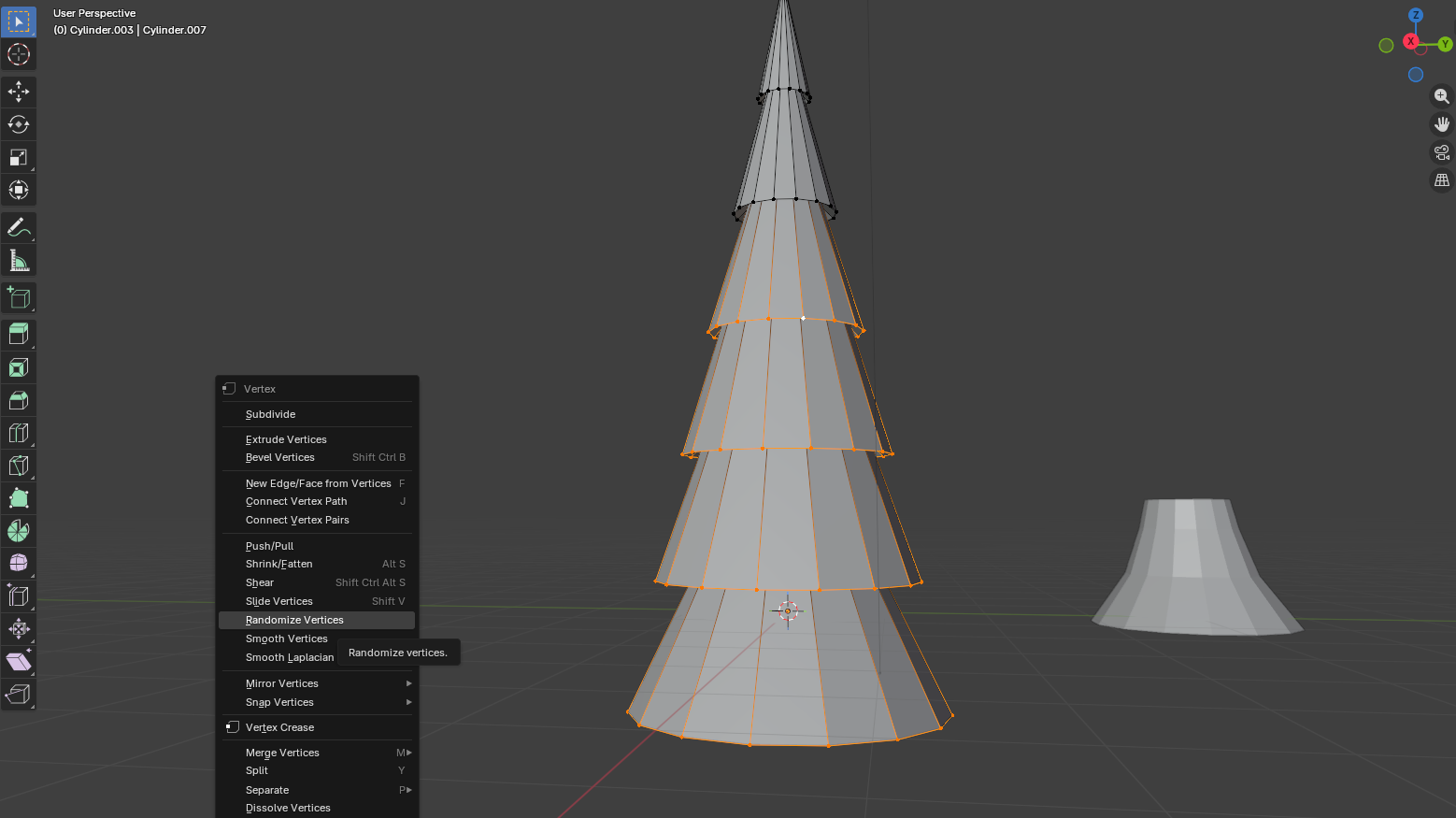
Task: Choose the Loop Cut tool
Action: (19, 433)
